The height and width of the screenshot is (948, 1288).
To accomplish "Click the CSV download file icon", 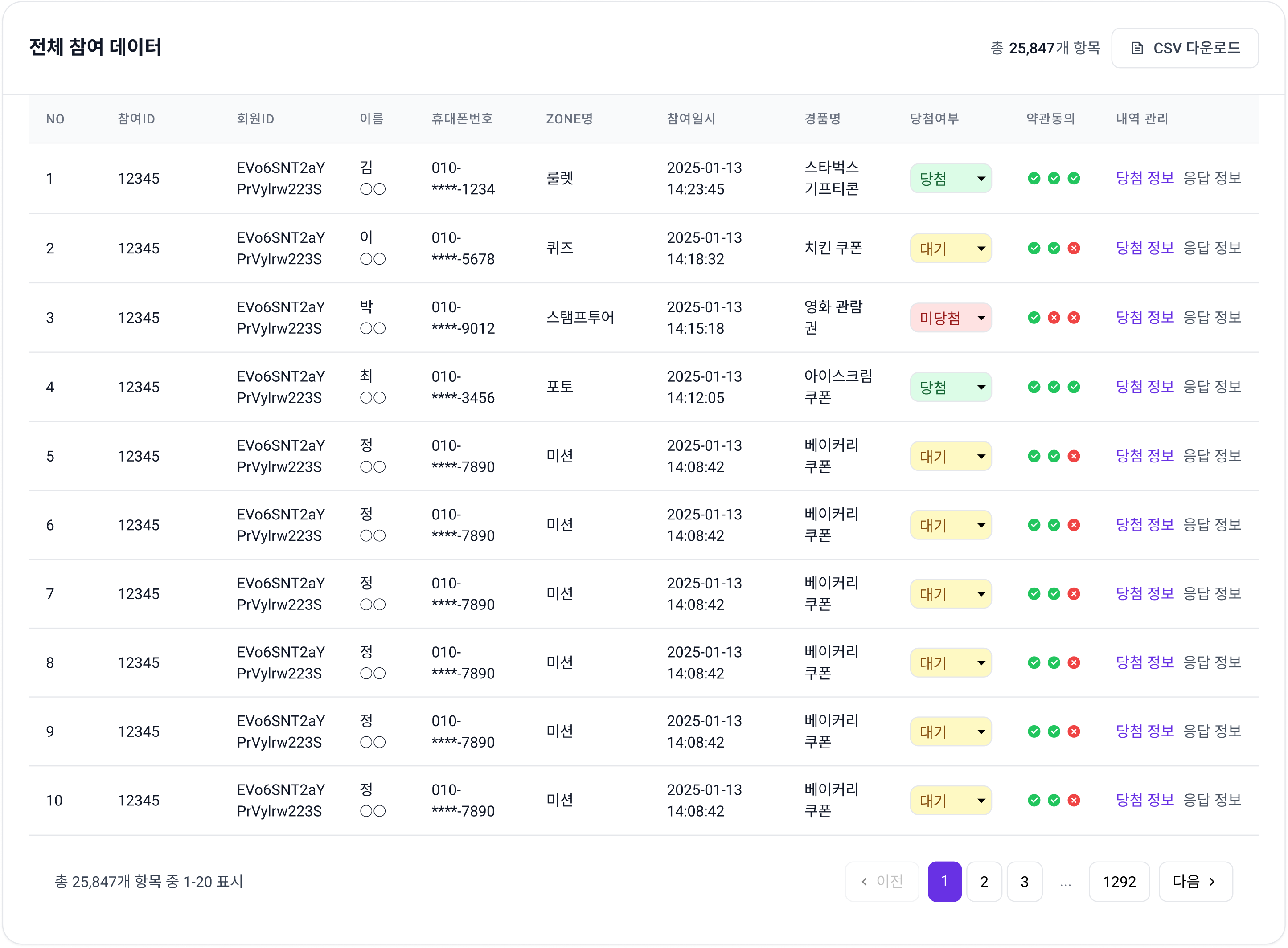I will (x=1136, y=48).
